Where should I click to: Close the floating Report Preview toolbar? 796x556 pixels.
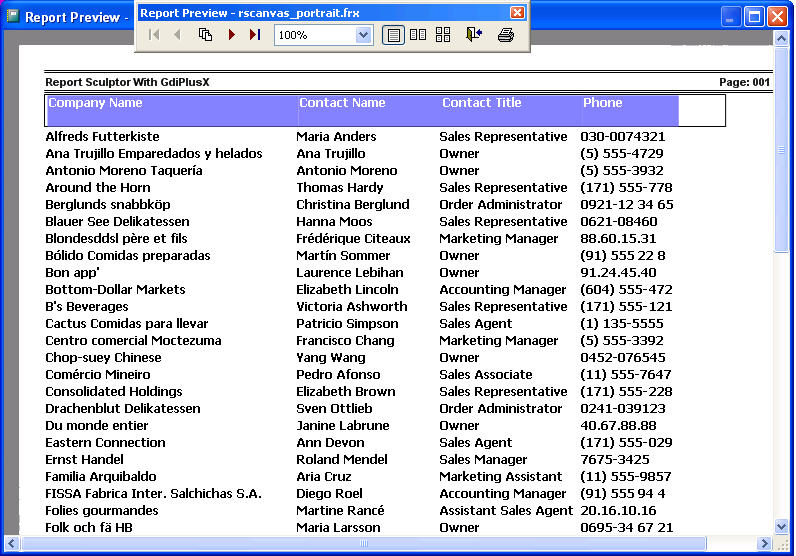click(517, 12)
